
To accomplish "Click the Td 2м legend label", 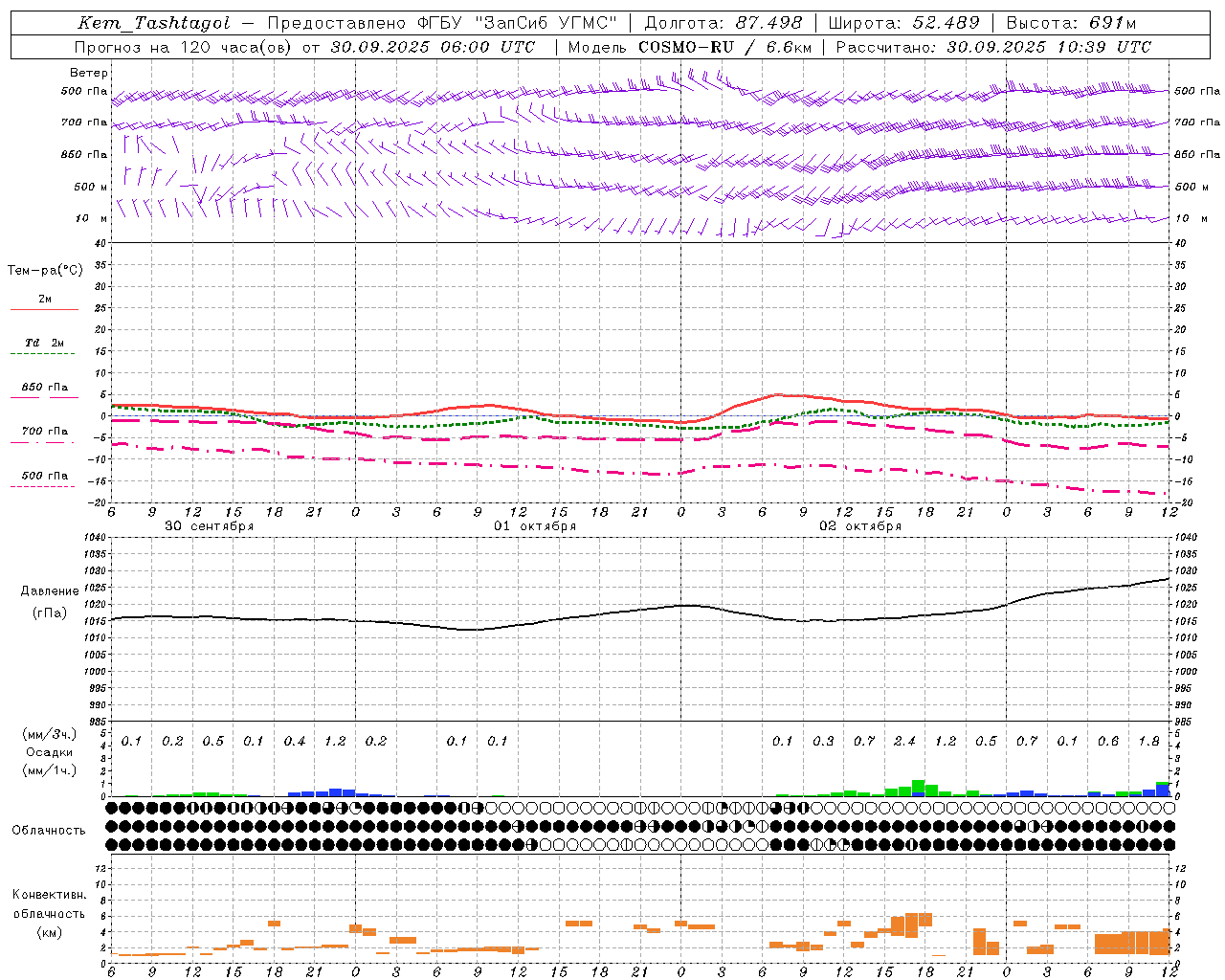I will 44,343.
